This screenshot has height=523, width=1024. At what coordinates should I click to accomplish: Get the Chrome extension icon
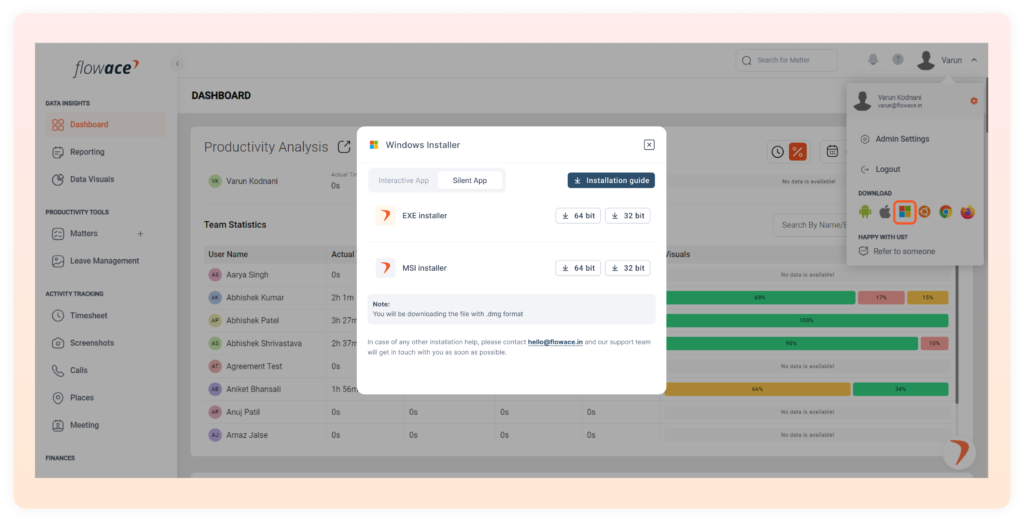[x=946, y=212]
